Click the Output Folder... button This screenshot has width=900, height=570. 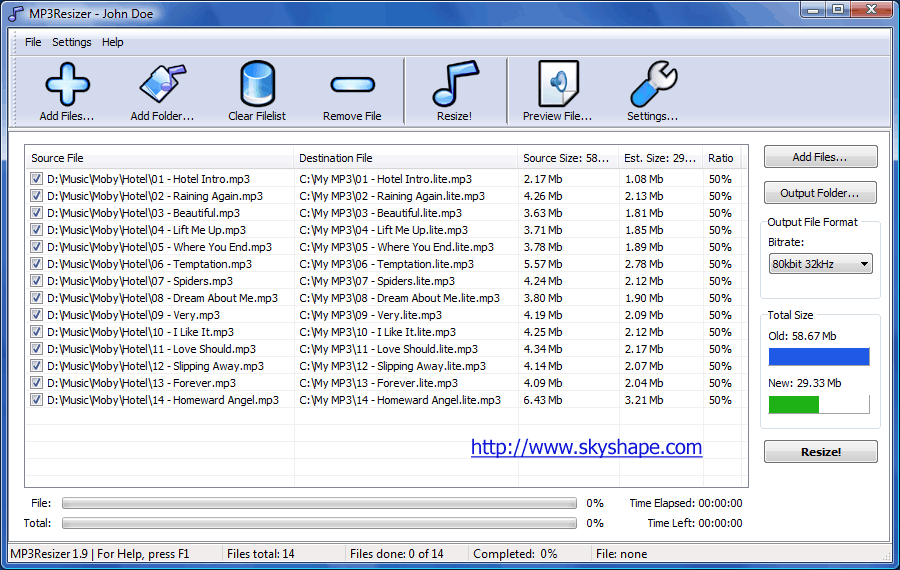pos(820,193)
